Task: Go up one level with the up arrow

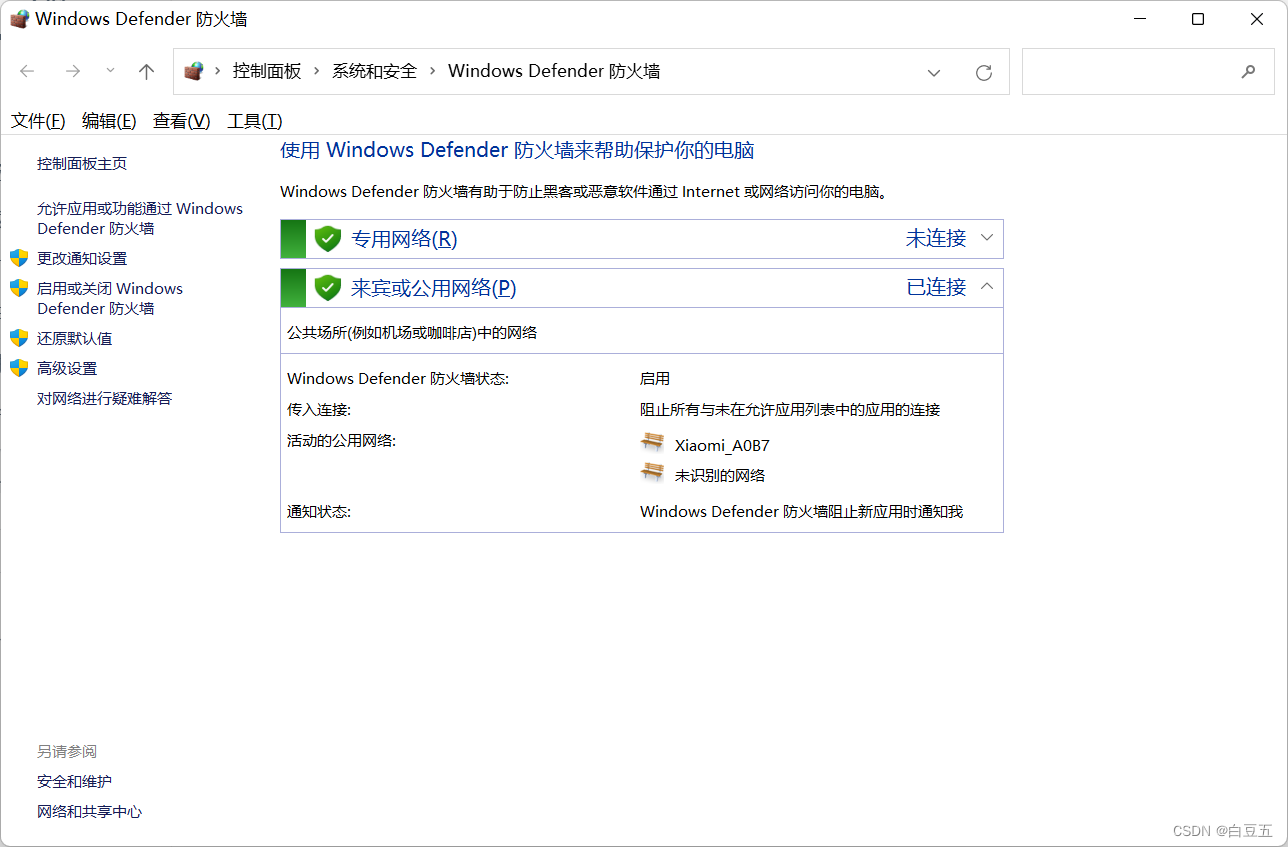Action: point(147,71)
